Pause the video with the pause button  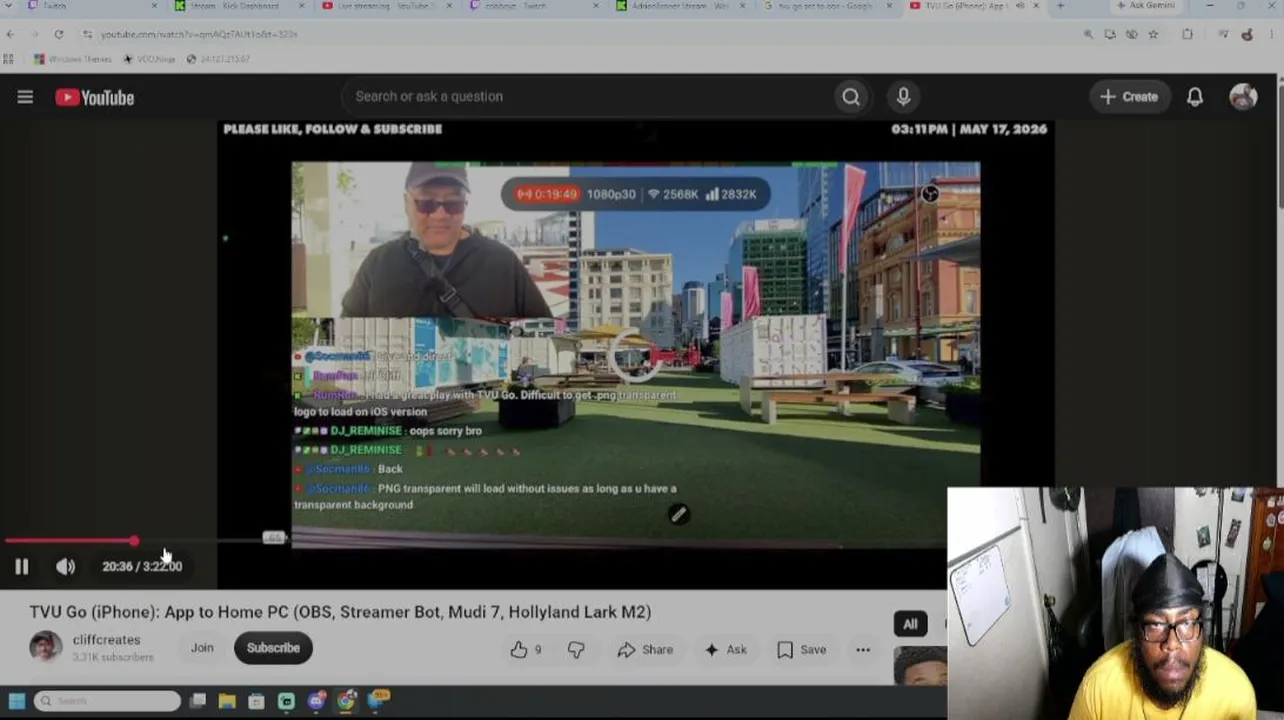[x=21, y=567]
